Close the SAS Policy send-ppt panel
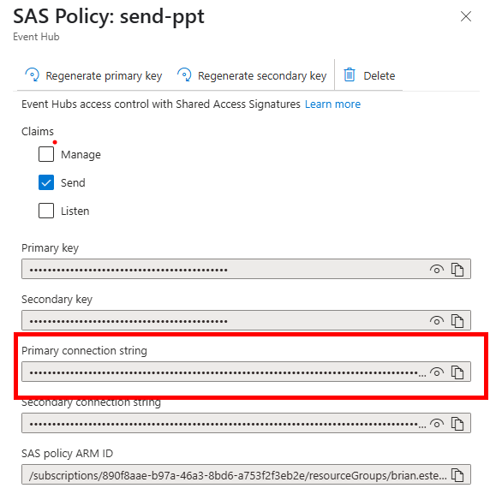Viewport: 490px width, 500px height. pos(466,16)
